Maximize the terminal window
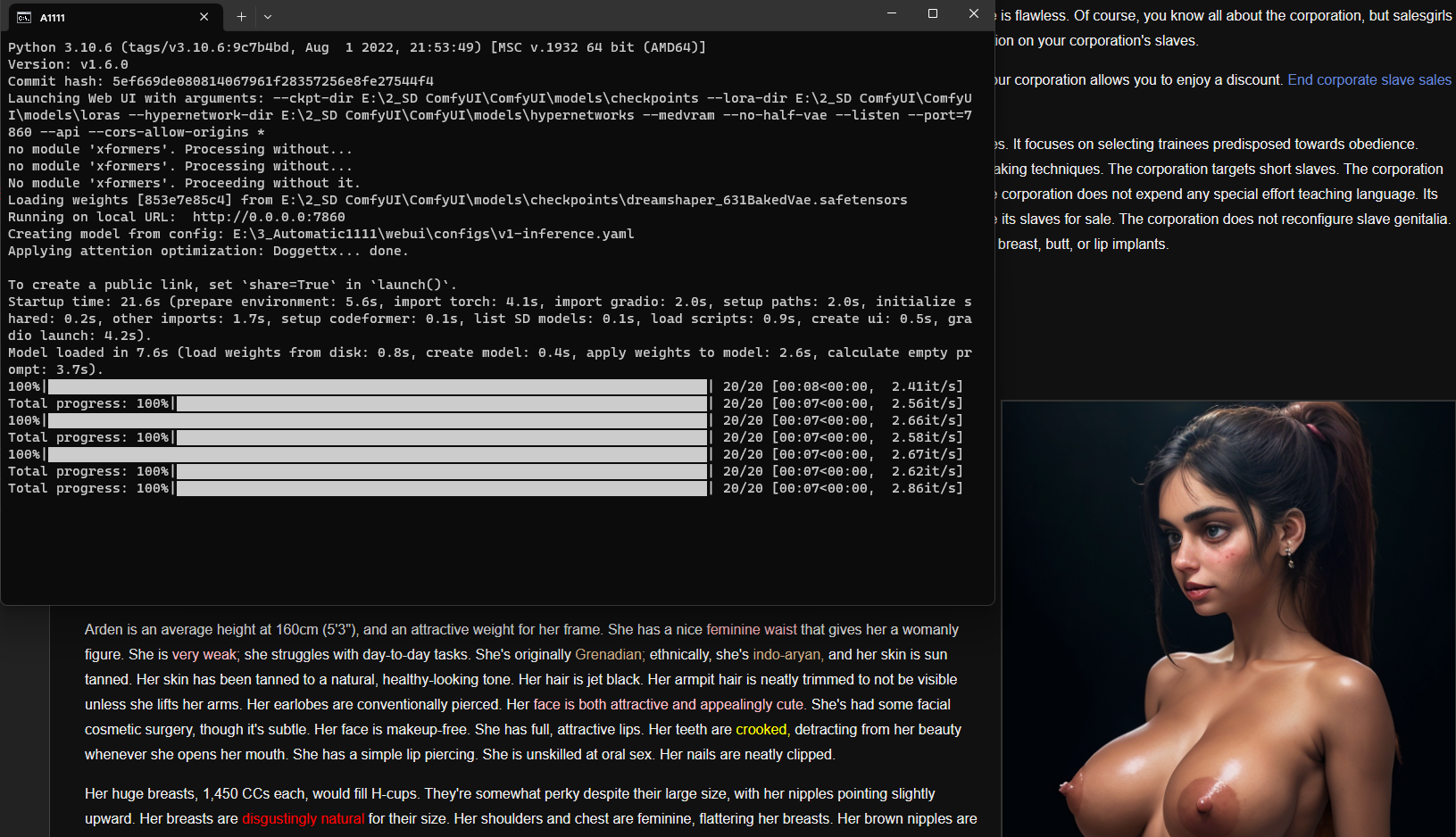The height and width of the screenshot is (837, 1456). point(933,14)
